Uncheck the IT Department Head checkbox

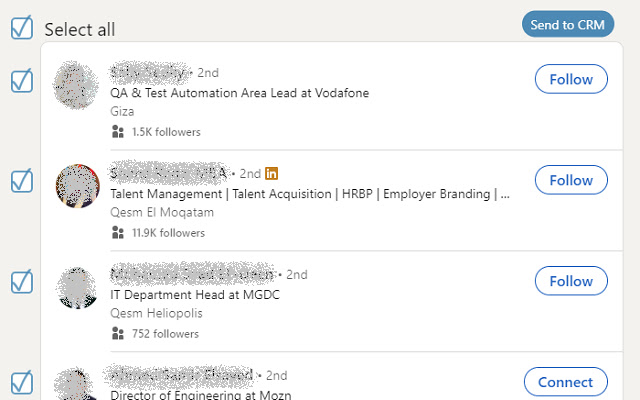[x=22, y=282]
